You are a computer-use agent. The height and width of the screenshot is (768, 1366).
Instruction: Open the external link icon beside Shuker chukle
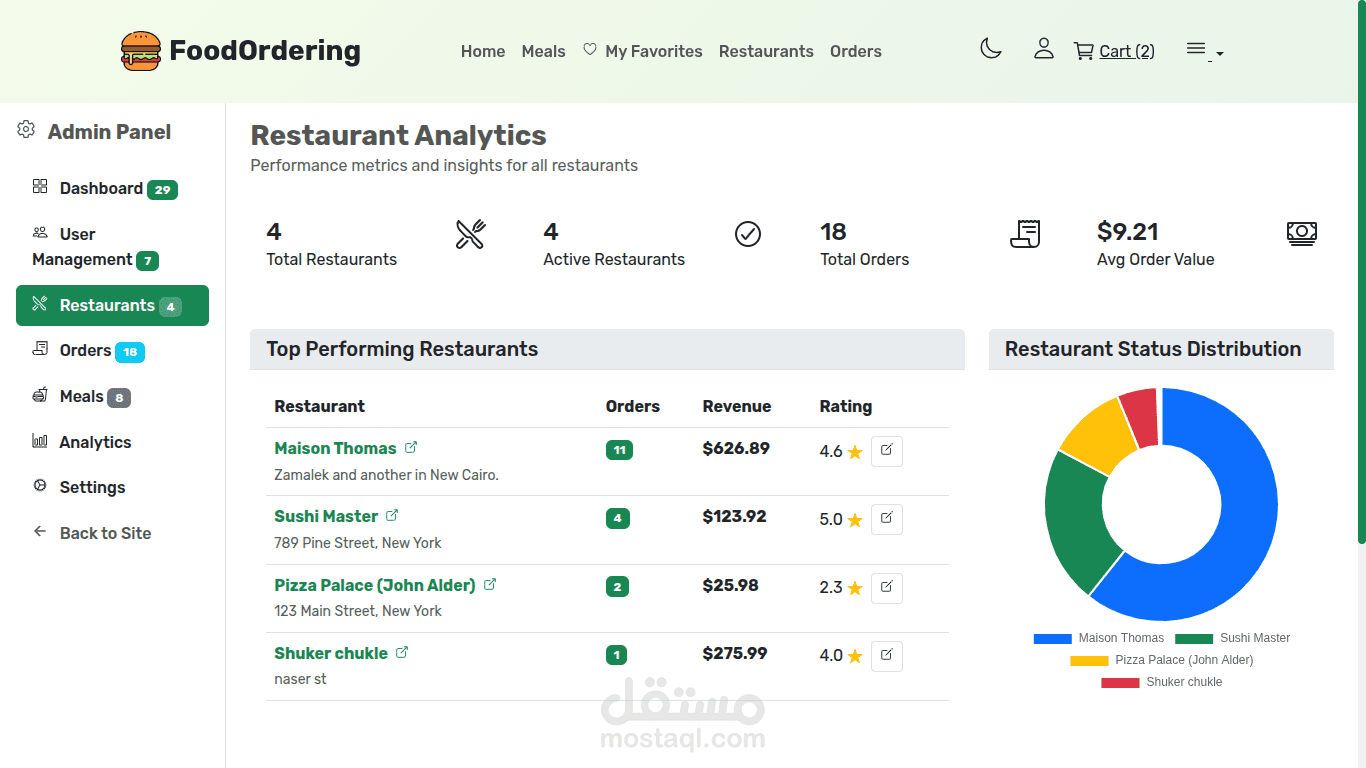point(402,652)
